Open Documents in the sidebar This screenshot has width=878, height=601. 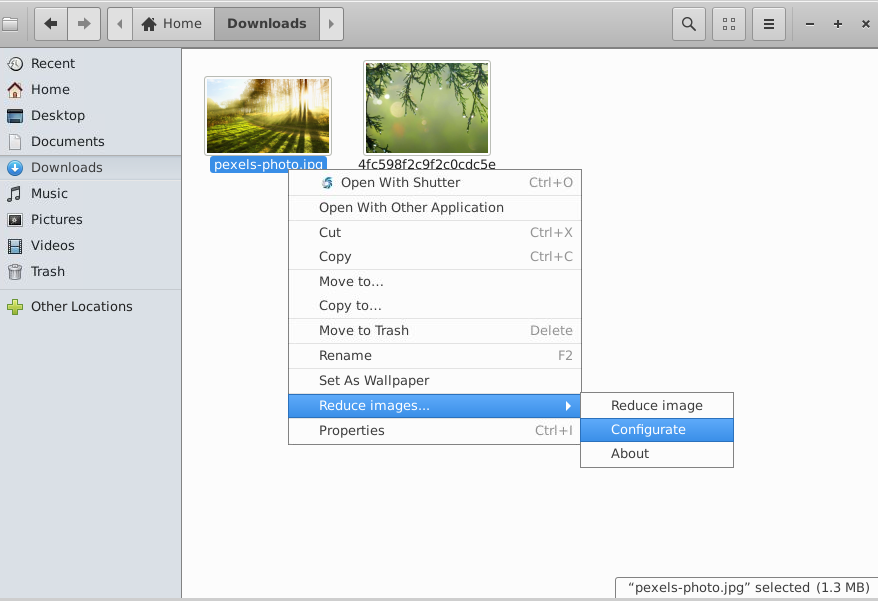[x=90, y=142]
